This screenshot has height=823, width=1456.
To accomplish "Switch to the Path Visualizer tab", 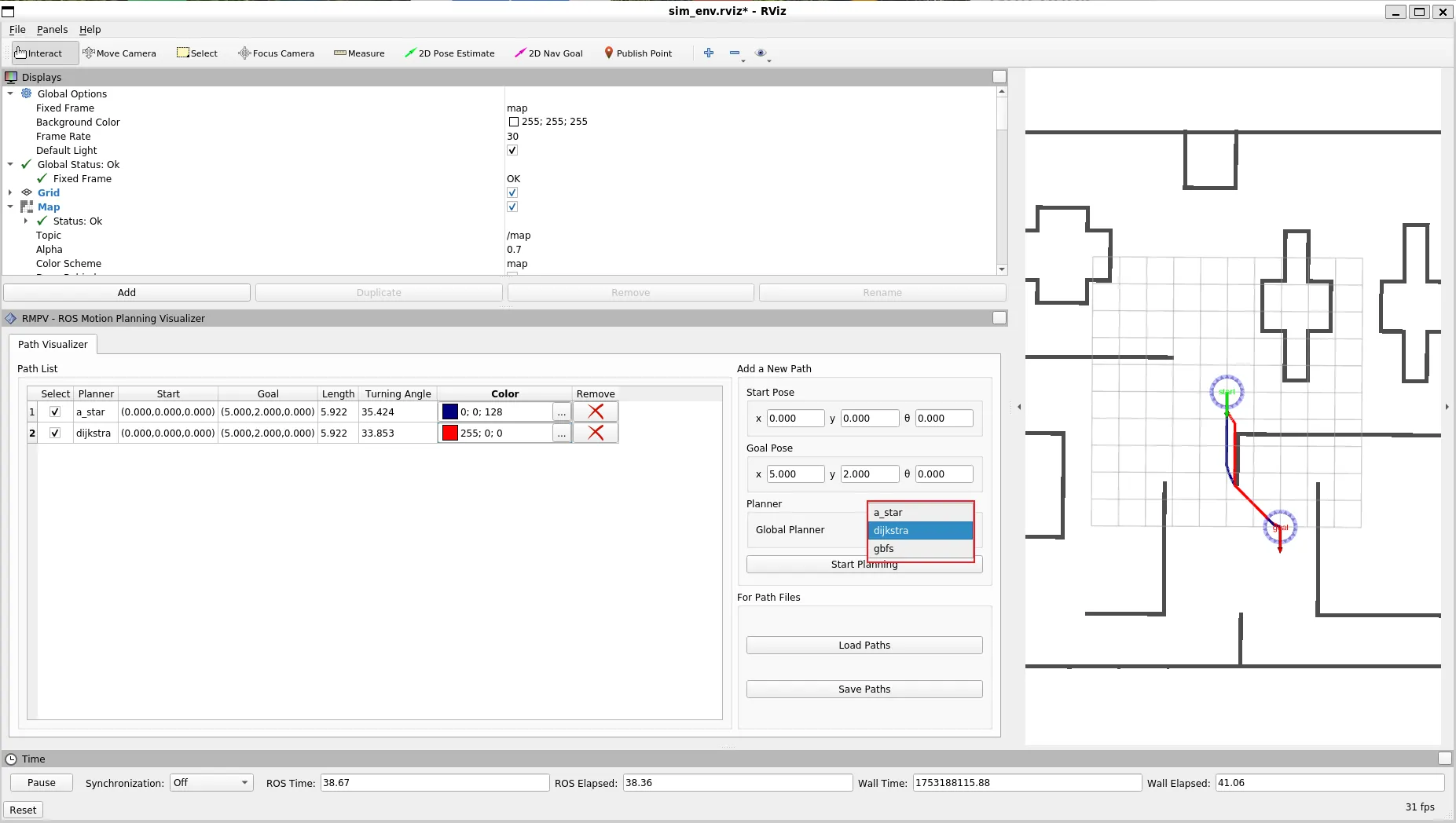I will pos(53,344).
